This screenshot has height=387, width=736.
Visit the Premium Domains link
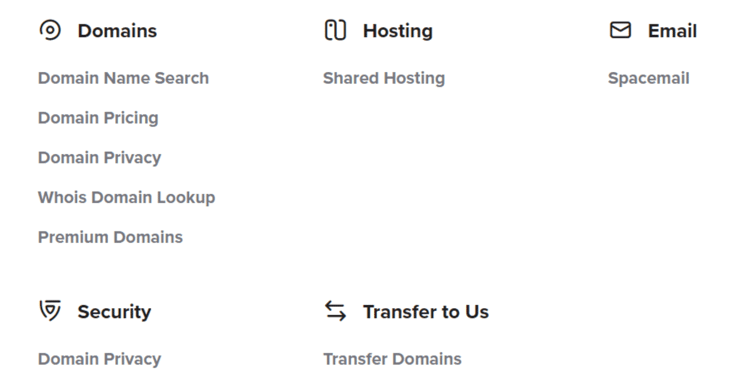coord(110,237)
